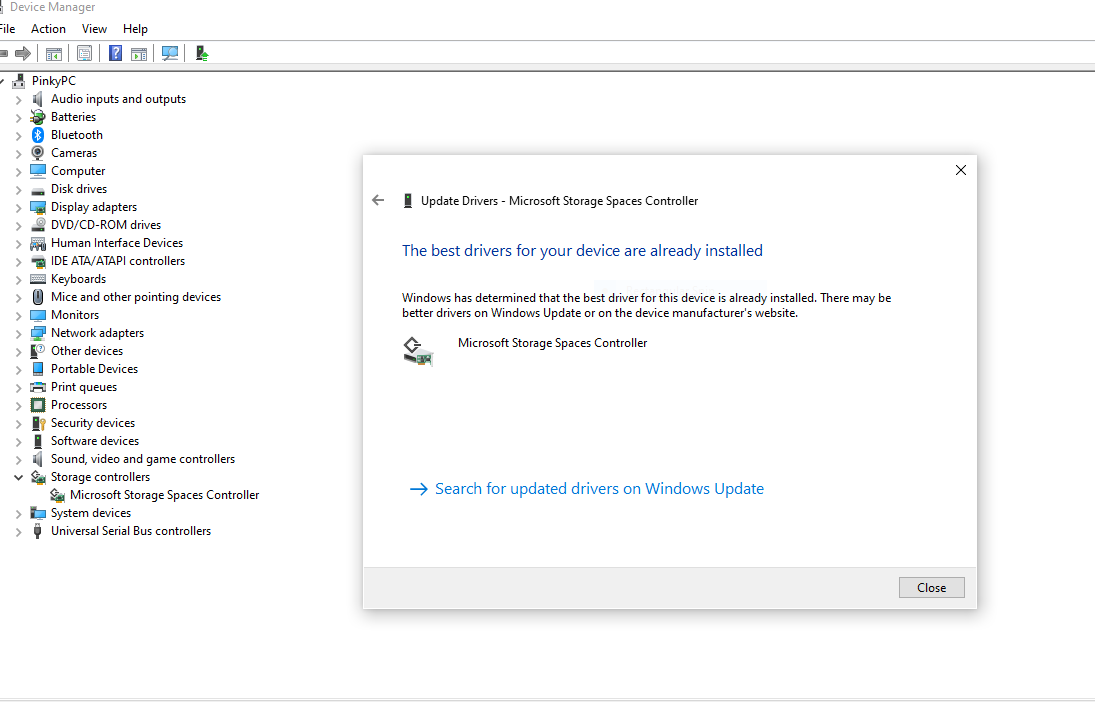Expand Sound, video and game controllers node
The width and height of the screenshot is (1095, 702).
[x=19, y=460]
